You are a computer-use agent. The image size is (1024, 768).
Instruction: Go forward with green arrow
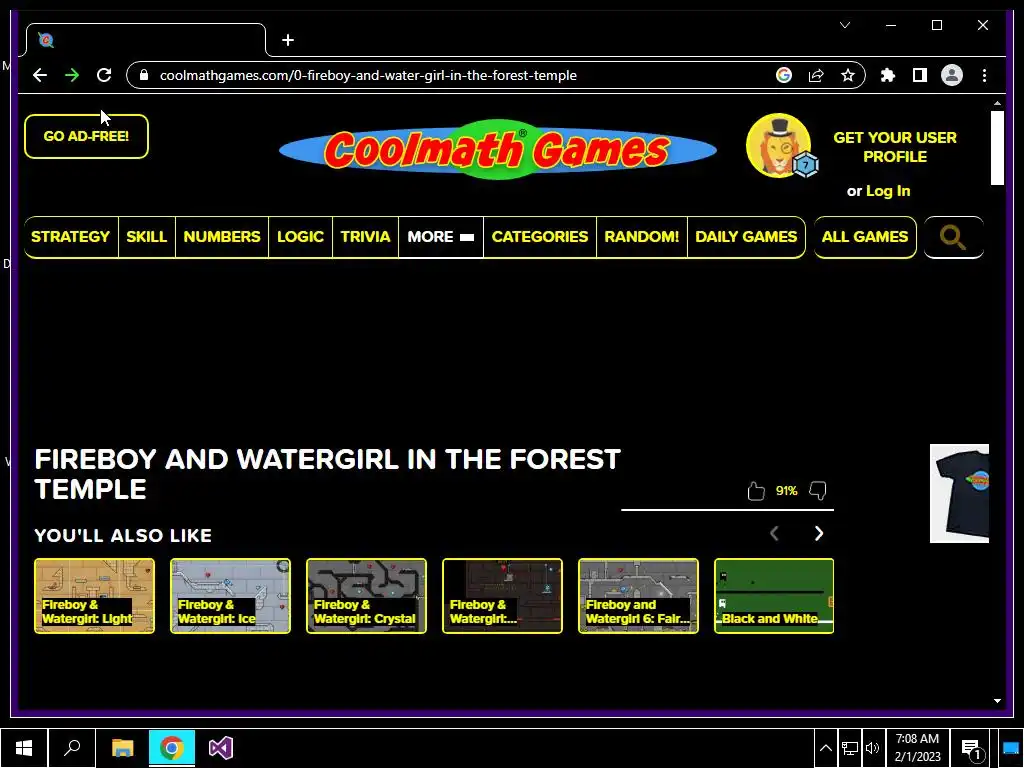click(x=72, y=75)
